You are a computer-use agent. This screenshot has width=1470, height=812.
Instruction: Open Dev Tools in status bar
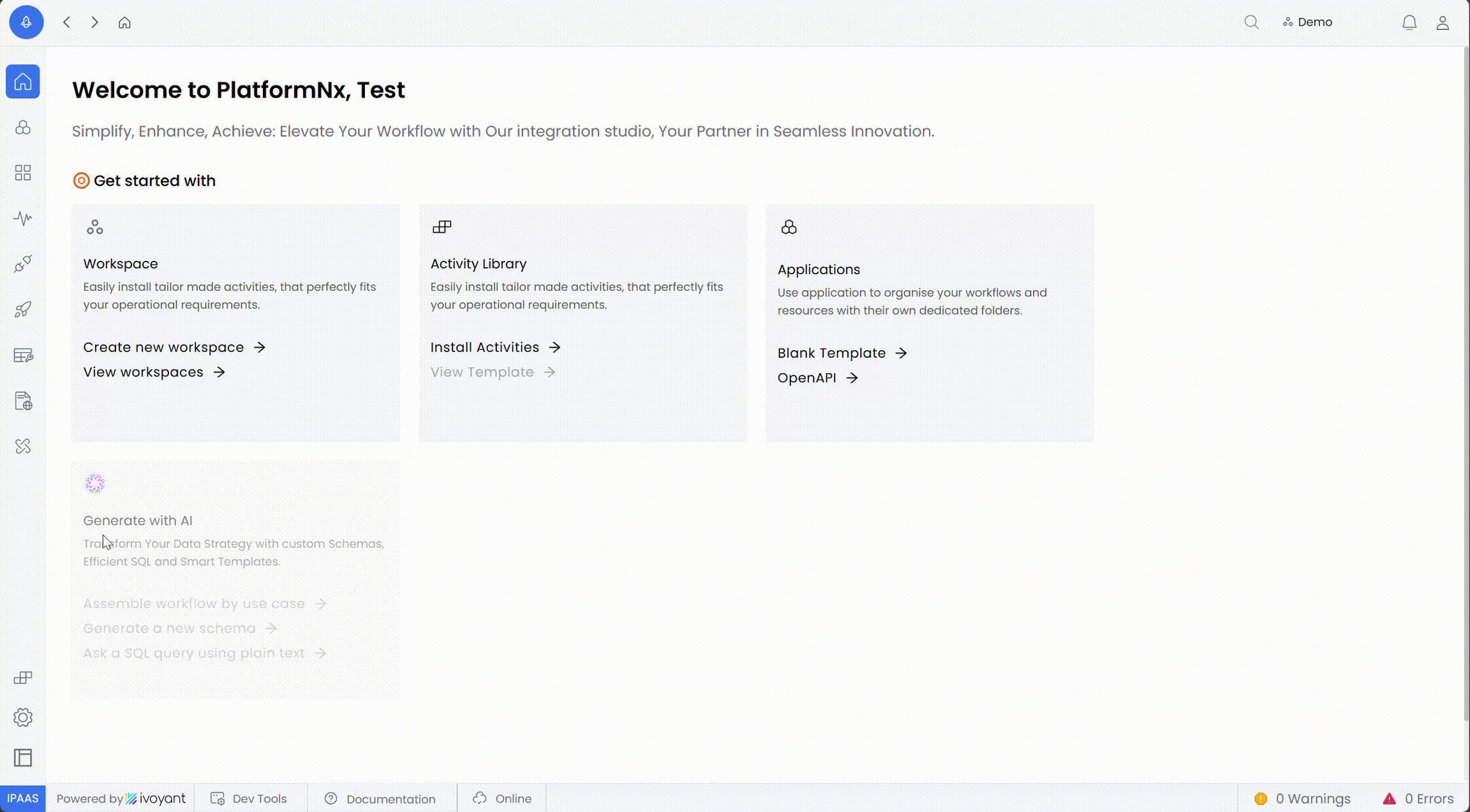click(249, 799)
